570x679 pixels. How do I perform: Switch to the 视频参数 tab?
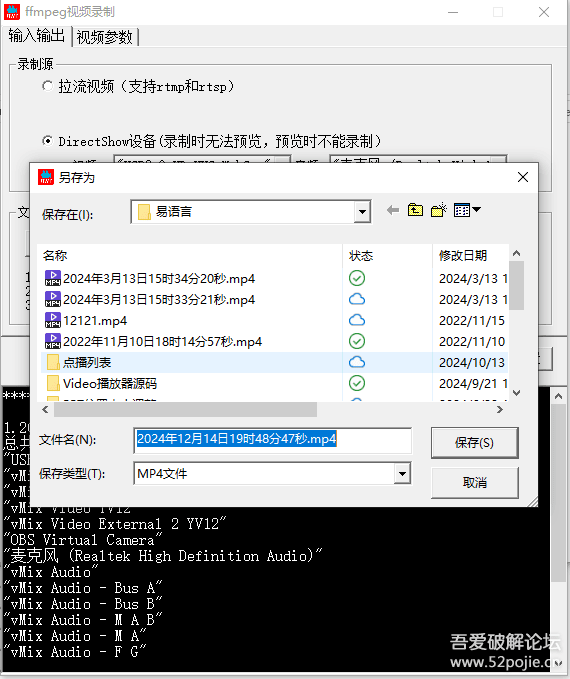104,37
